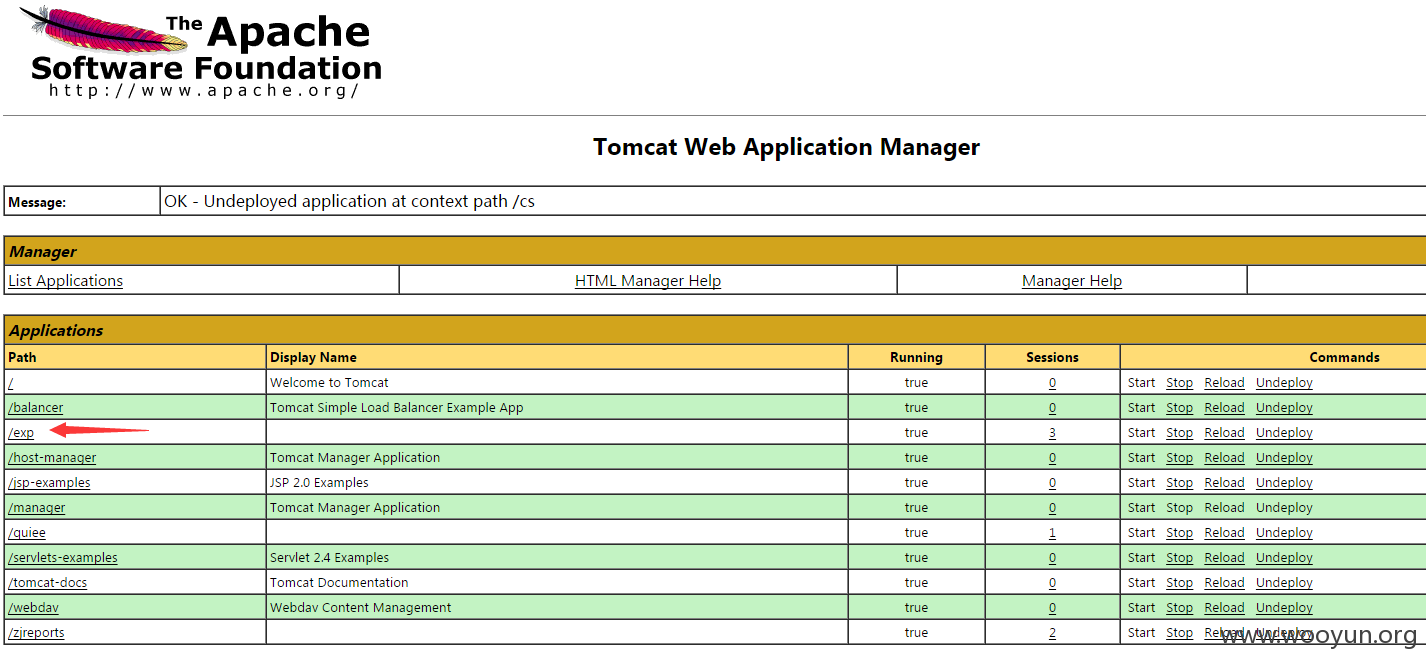Viewport: 1426px width, 664px height.
Task: Open the /exp application path
Action: (x=21, y=433)
